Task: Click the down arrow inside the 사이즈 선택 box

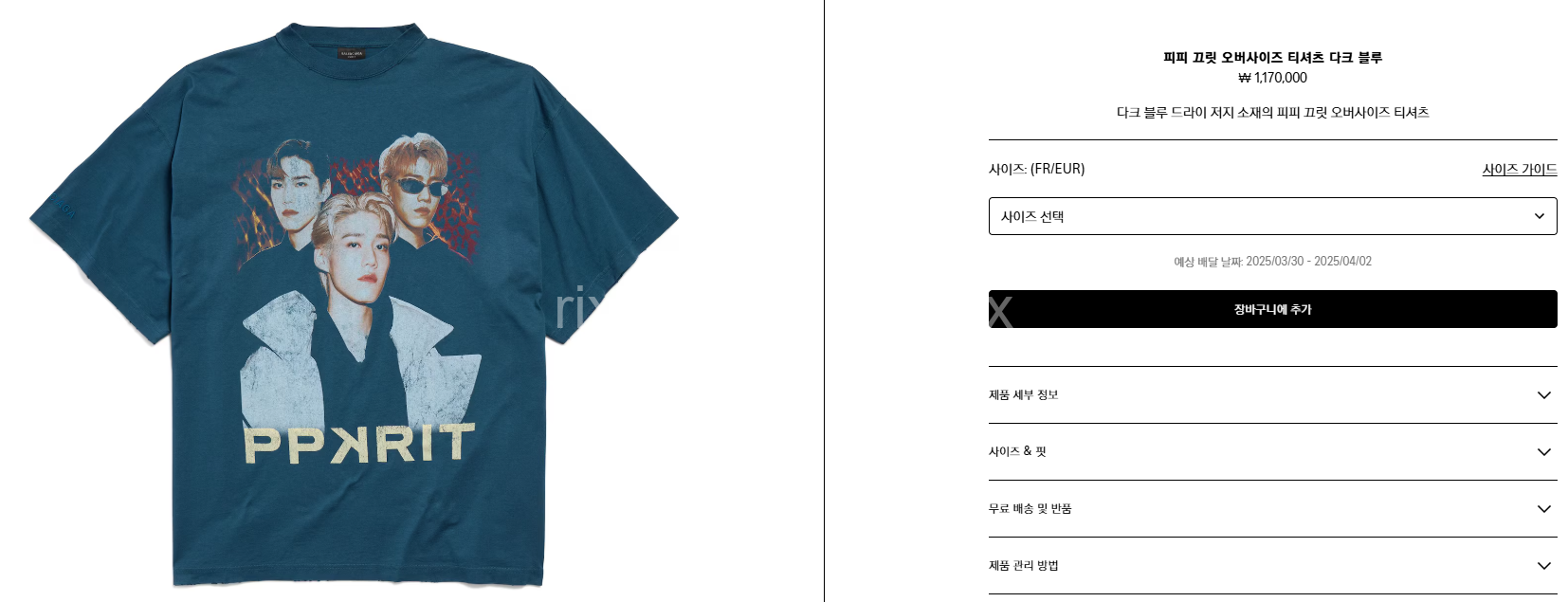Action: click(1540, 216)
